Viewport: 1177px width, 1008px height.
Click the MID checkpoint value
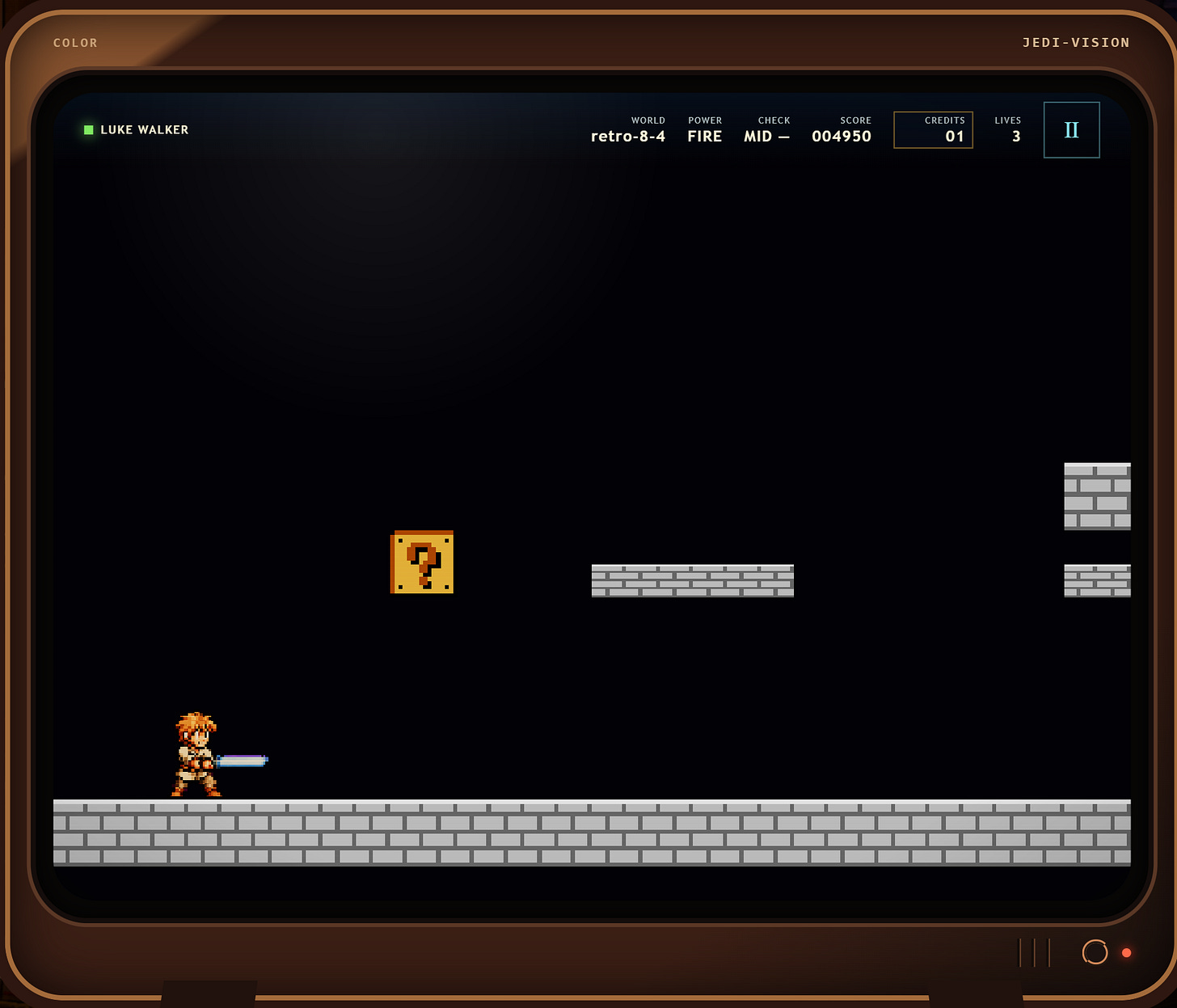coord(766,137)
